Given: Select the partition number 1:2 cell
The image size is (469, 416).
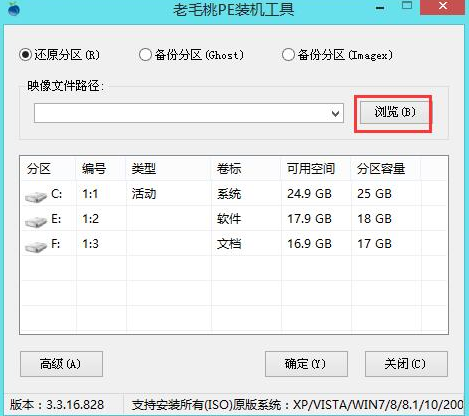Looking at the screenshot, I should pyautogui.click(x=91, y=219).
